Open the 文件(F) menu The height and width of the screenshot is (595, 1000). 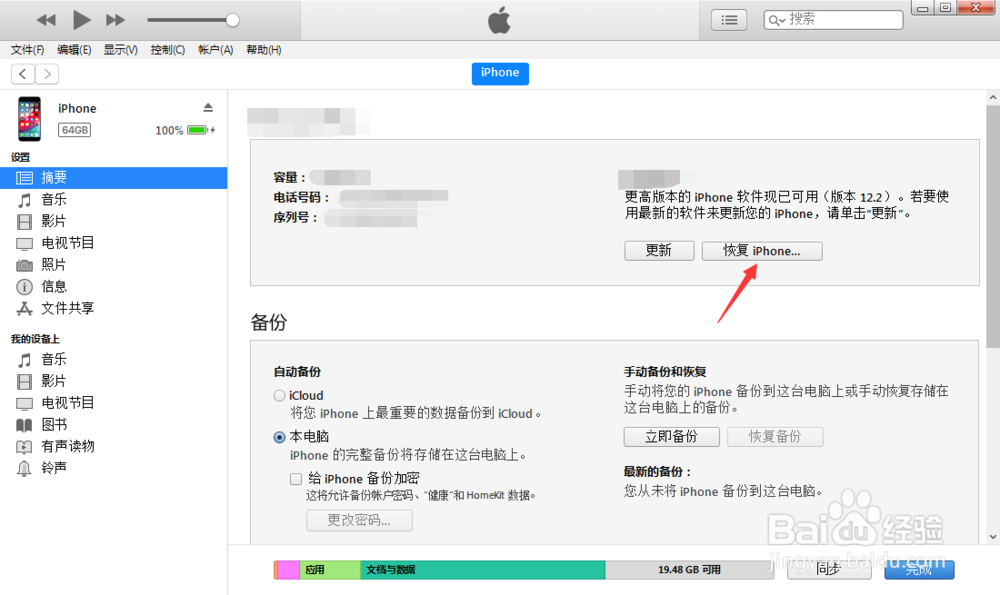coord(27,50)
